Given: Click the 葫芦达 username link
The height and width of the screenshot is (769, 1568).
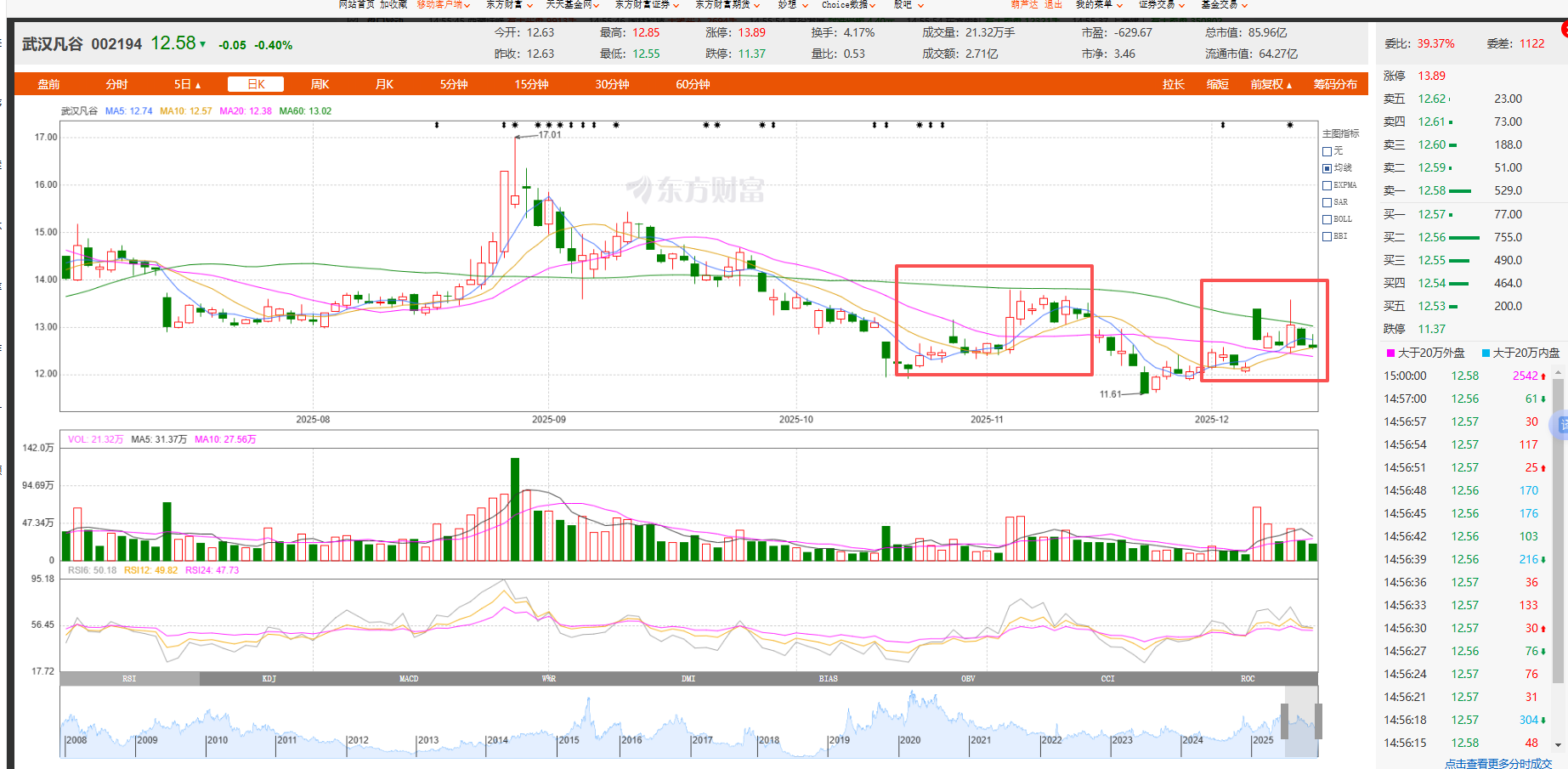Looking at the screenshot, I should pos(1024,4).
